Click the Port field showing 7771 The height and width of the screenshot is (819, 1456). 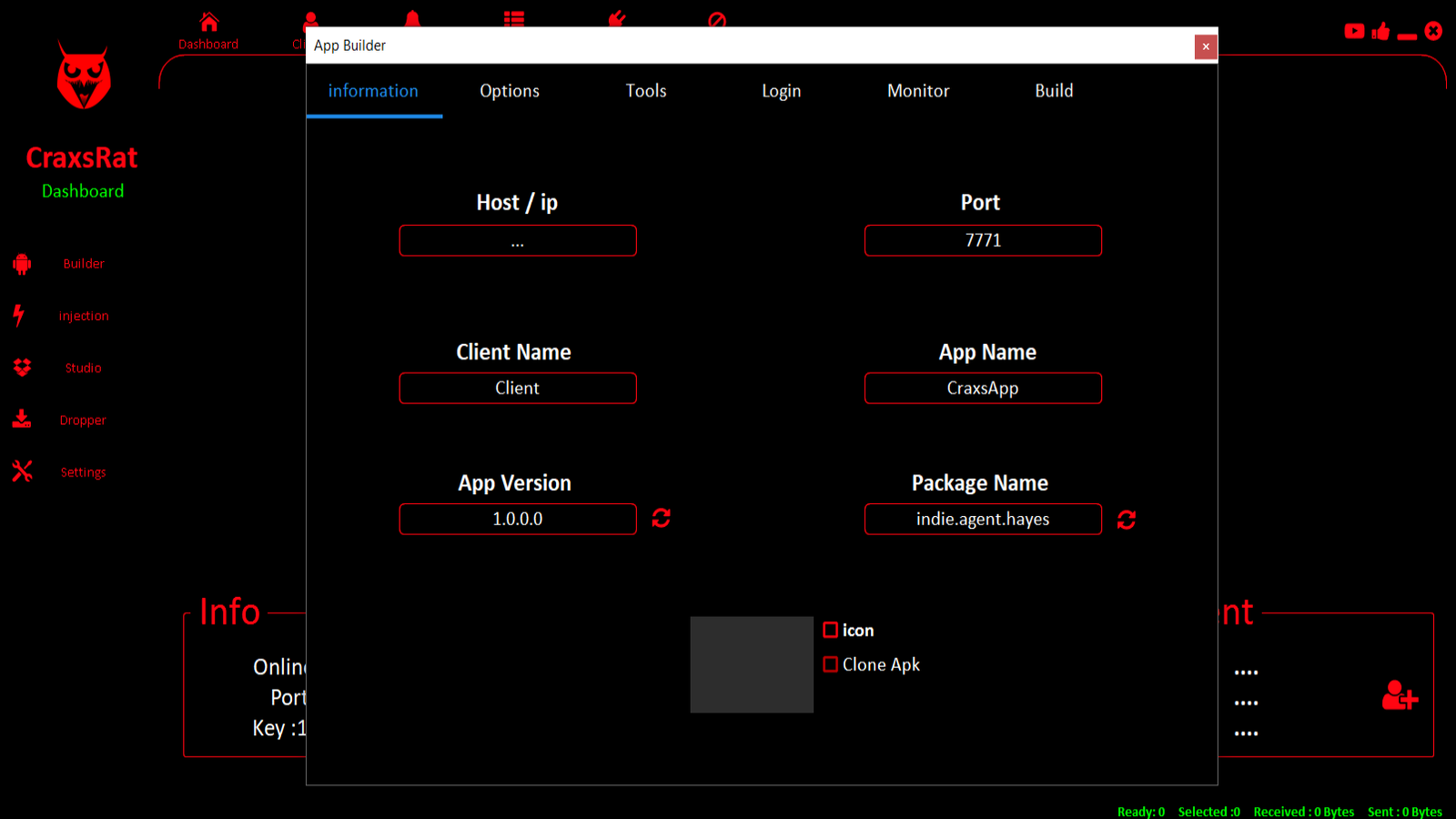tap(983, 240)
